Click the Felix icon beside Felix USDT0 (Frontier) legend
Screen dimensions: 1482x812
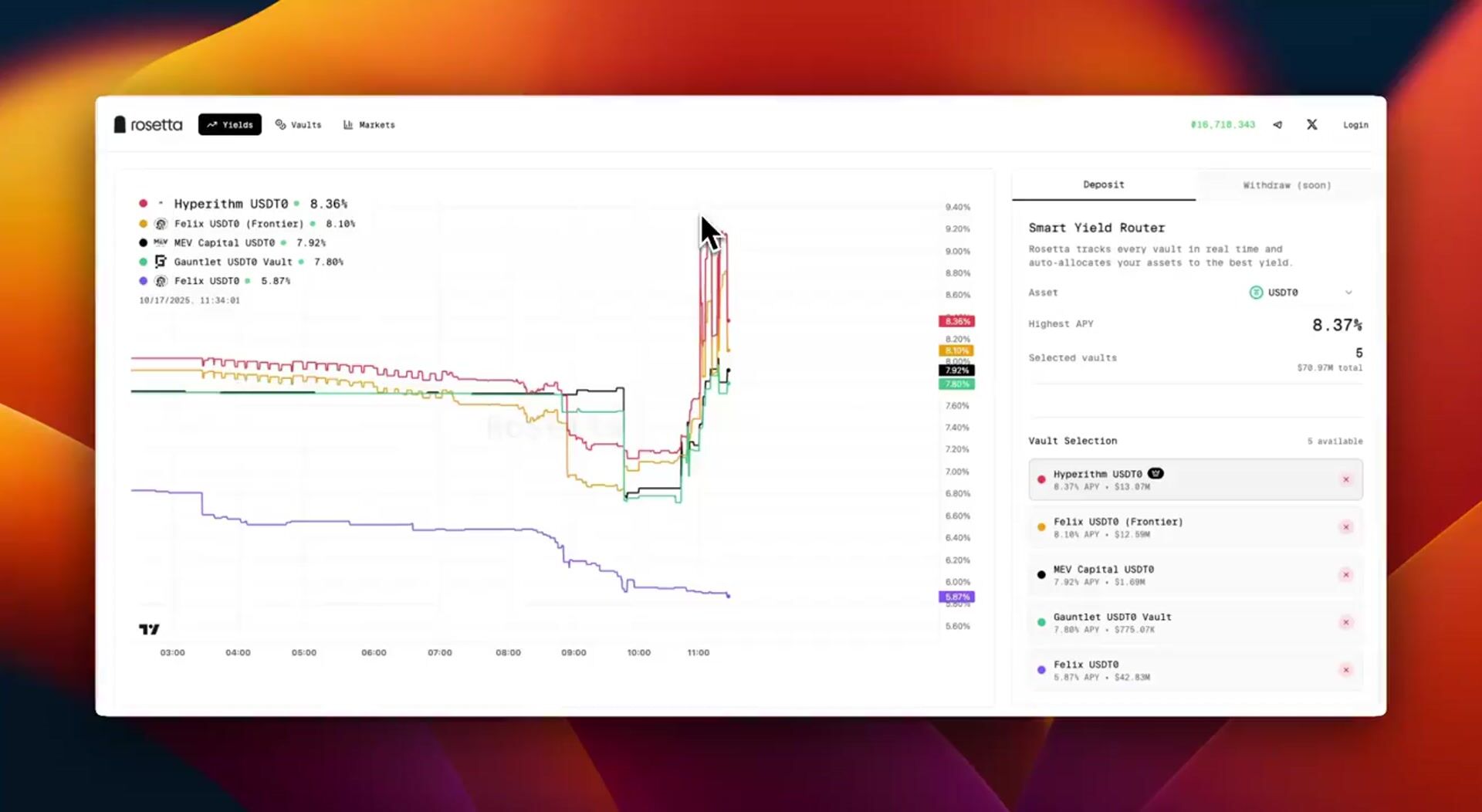[161, 224]
